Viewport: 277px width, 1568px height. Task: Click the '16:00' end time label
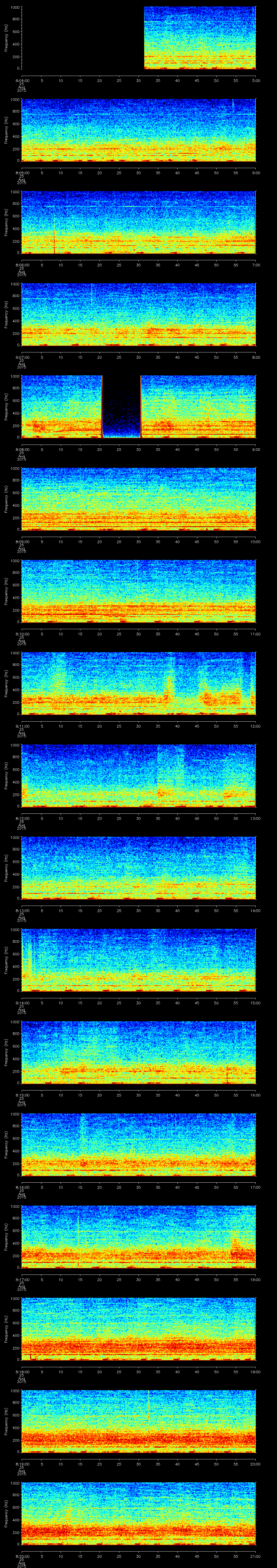tap(255, 1095)
